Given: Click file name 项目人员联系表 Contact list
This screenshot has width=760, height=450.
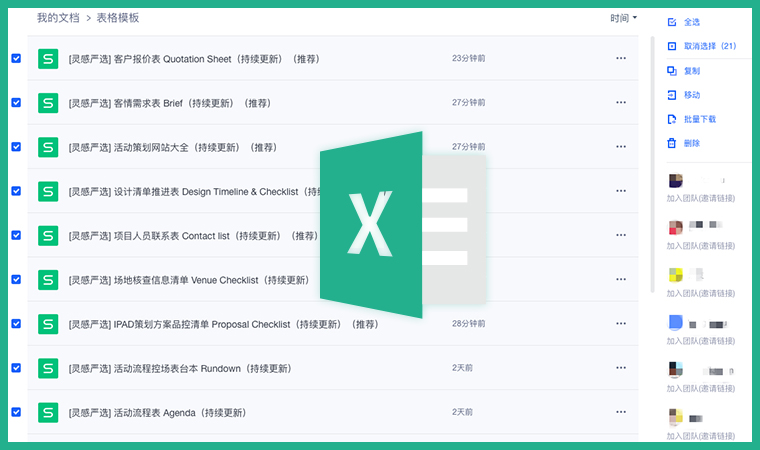Looking at the screenshot, I should pyautogui.click(x=193, y=236).
